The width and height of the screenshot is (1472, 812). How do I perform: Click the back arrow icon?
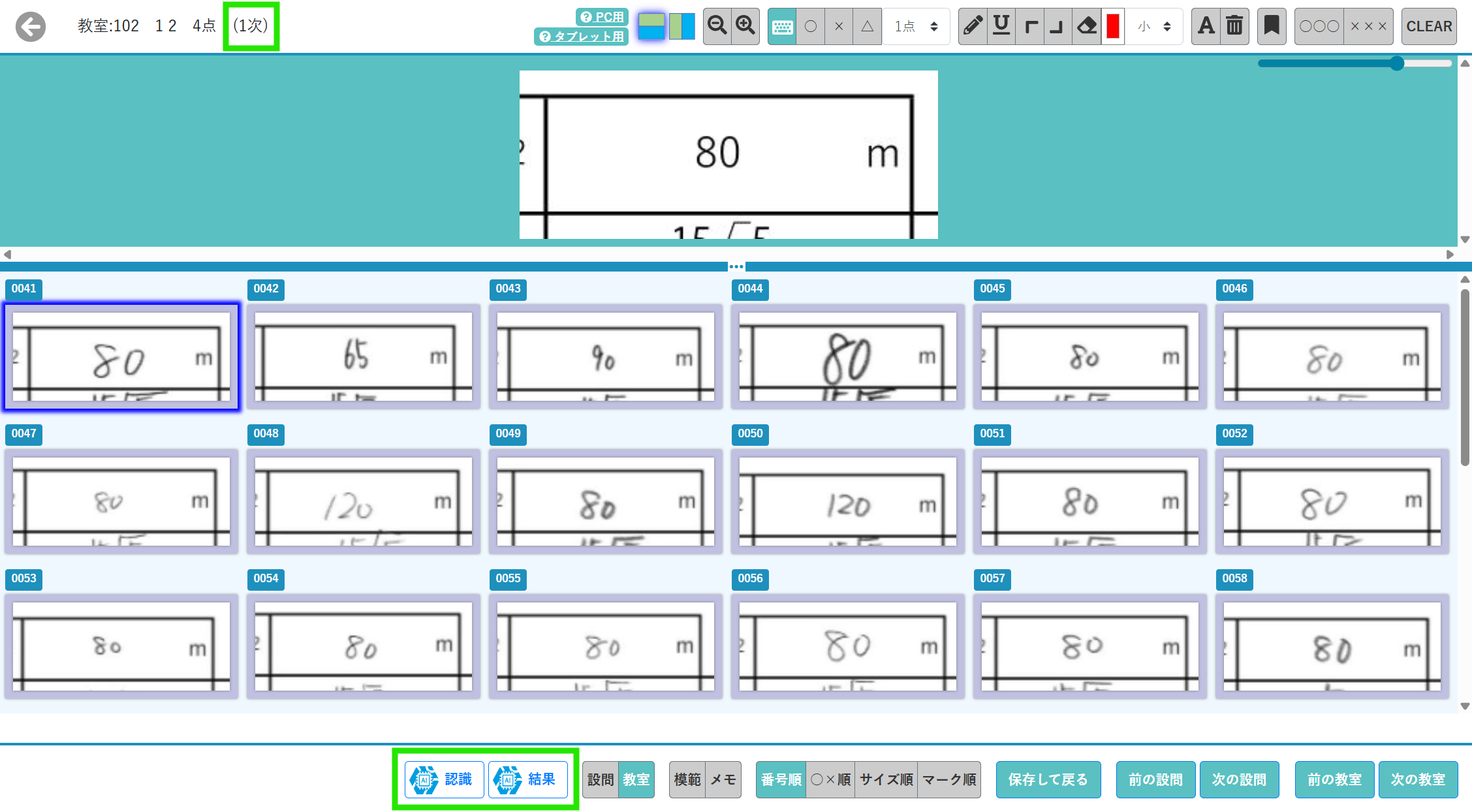(x=31, y=27)
